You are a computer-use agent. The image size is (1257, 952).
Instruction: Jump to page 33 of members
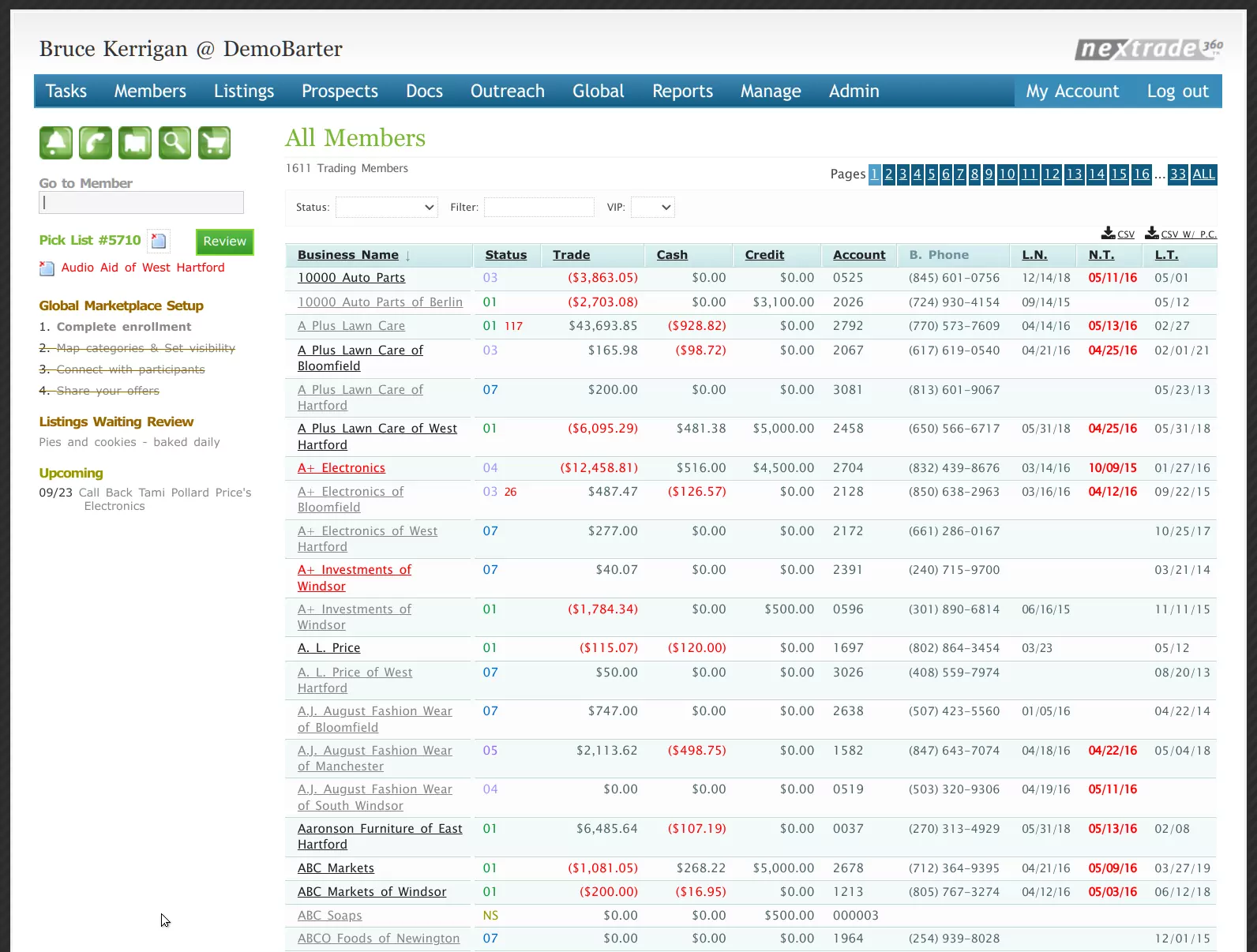click(x=1178, y=174)
